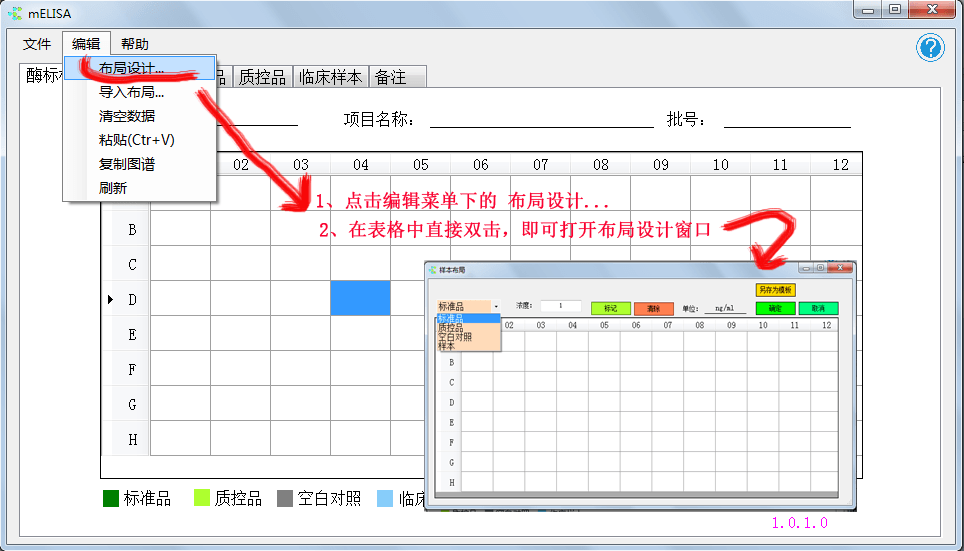Click the orange 清除 button

[654, 308]
